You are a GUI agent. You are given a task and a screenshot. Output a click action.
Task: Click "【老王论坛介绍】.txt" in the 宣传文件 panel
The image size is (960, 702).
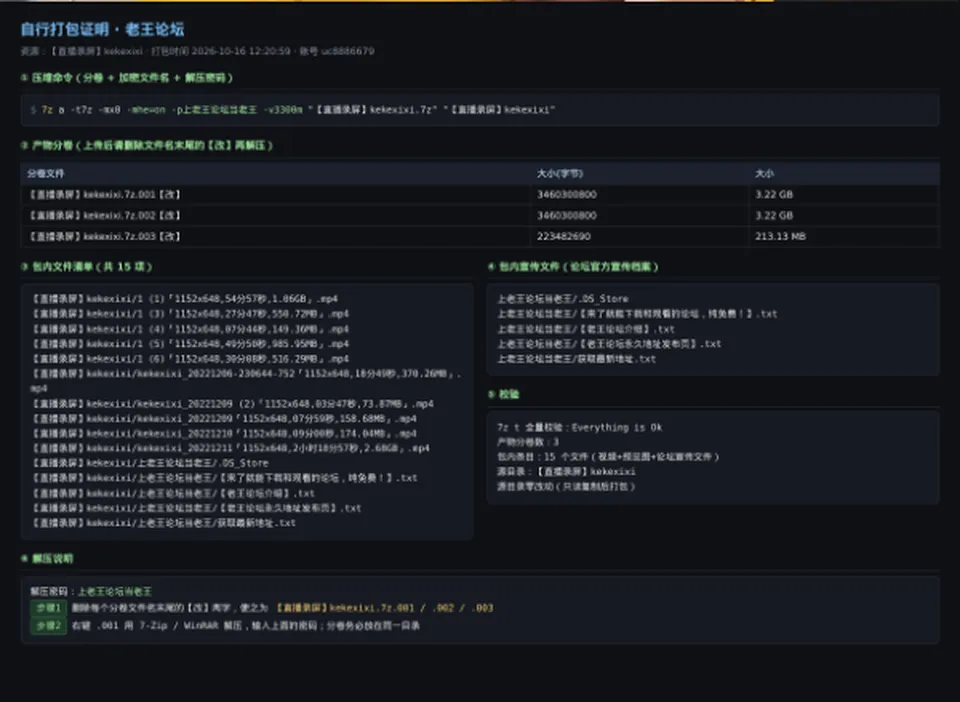[x=586, y=329]
